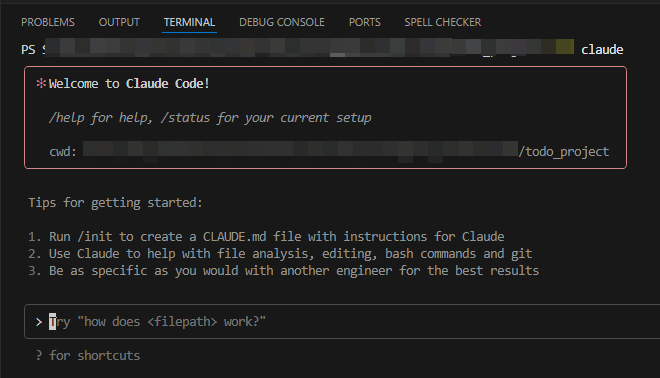Viewport: 660px width, 378px height.
Task: Open the SPELL CHECKER tab
Action: click(442, 22)
